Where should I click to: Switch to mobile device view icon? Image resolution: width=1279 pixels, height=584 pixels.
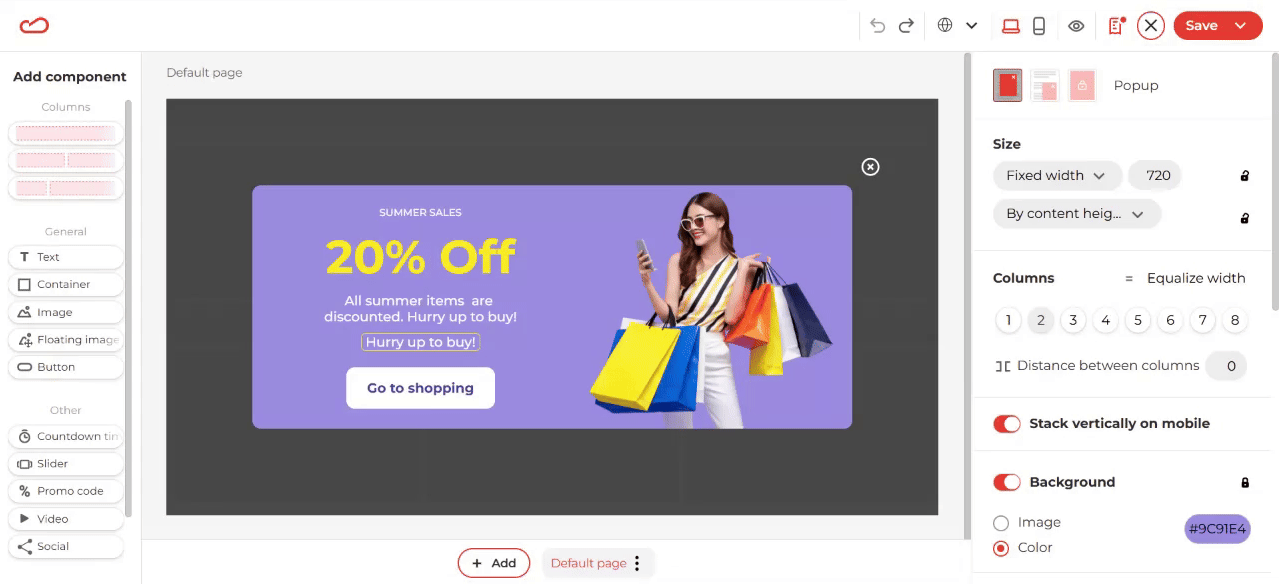(1039, 26)
